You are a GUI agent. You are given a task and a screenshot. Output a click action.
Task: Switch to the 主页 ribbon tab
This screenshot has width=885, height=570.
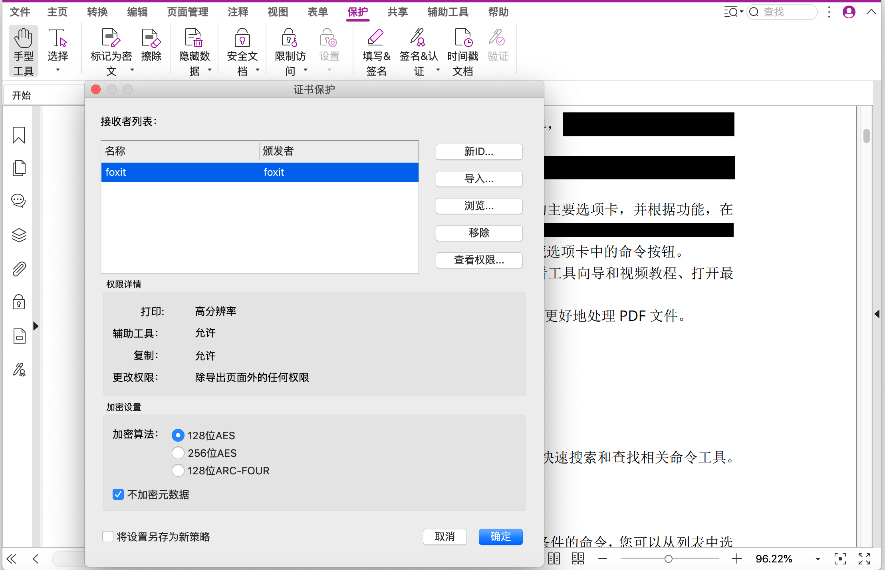(58, 12)
